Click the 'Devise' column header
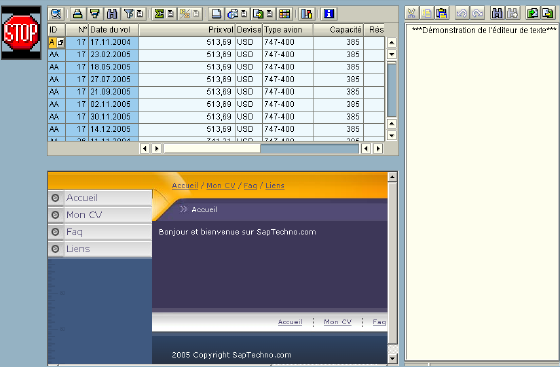 coord(249,30)
